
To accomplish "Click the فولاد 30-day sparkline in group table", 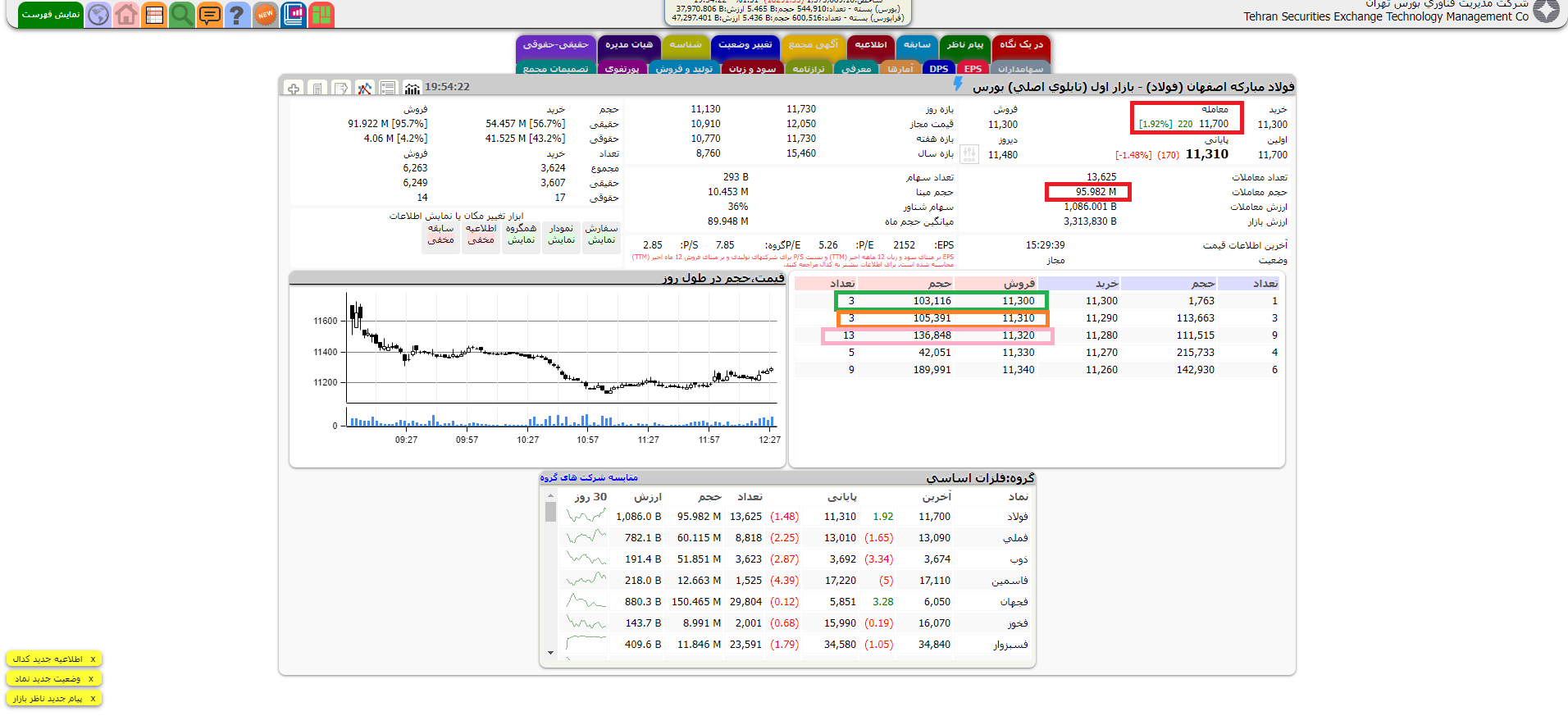I will (x=586, y=517).
